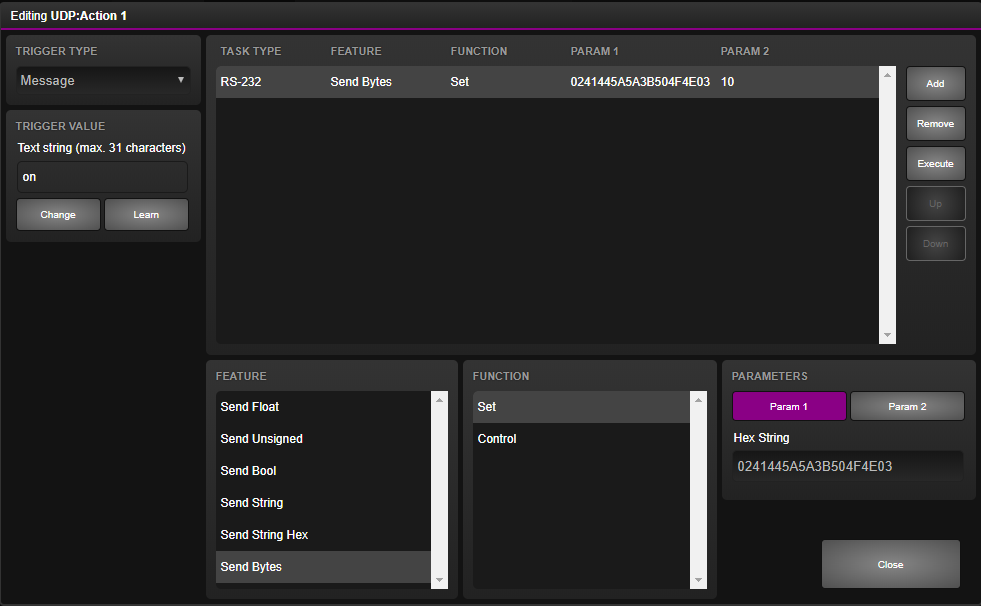Select Send Bytes in the Feature list
Image resolution: width=981 pixels, height=606 pixels.
tap(323, 567)
